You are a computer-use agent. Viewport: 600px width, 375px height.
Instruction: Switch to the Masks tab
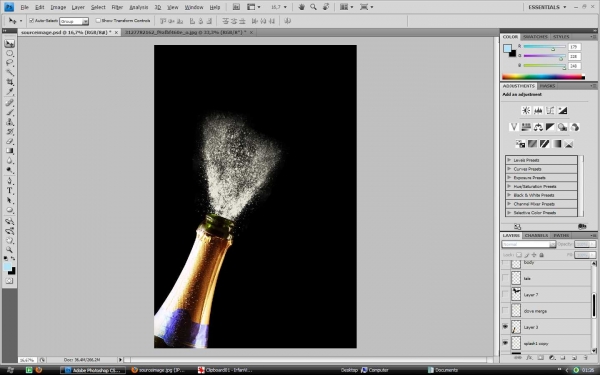click(x=547, y=86)
